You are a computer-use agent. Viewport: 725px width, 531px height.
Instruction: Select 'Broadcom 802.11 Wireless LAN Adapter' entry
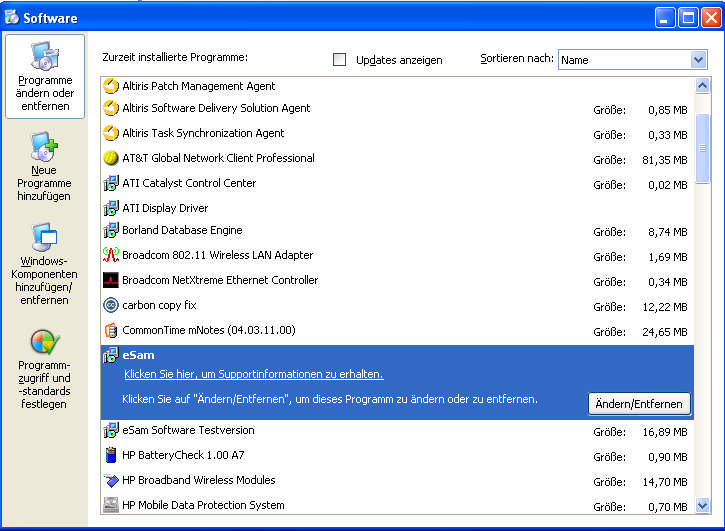pos(397,255)
